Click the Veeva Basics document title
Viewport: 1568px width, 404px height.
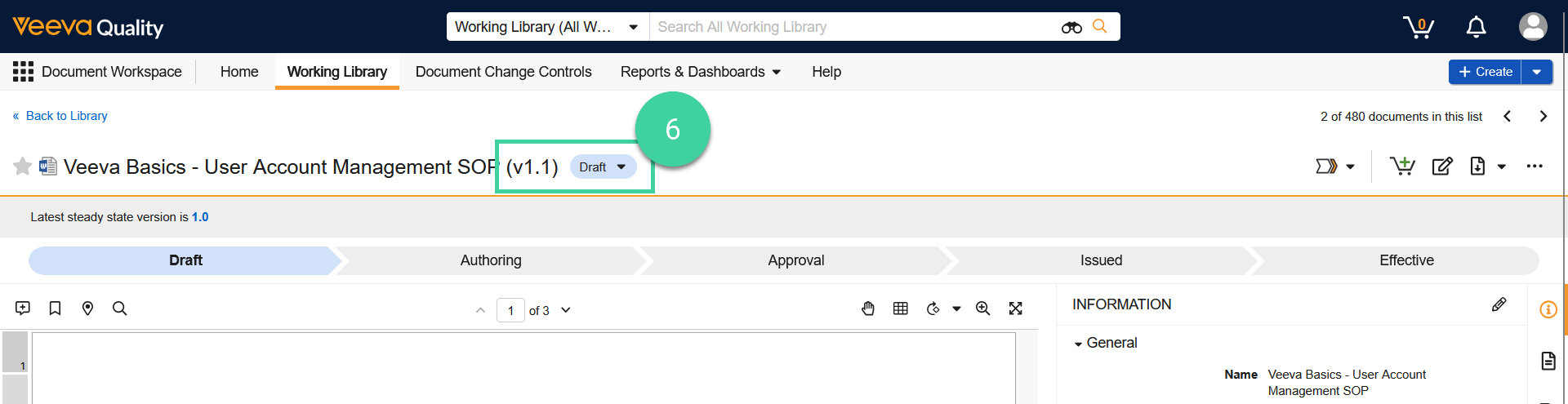(x=281, y=166)
